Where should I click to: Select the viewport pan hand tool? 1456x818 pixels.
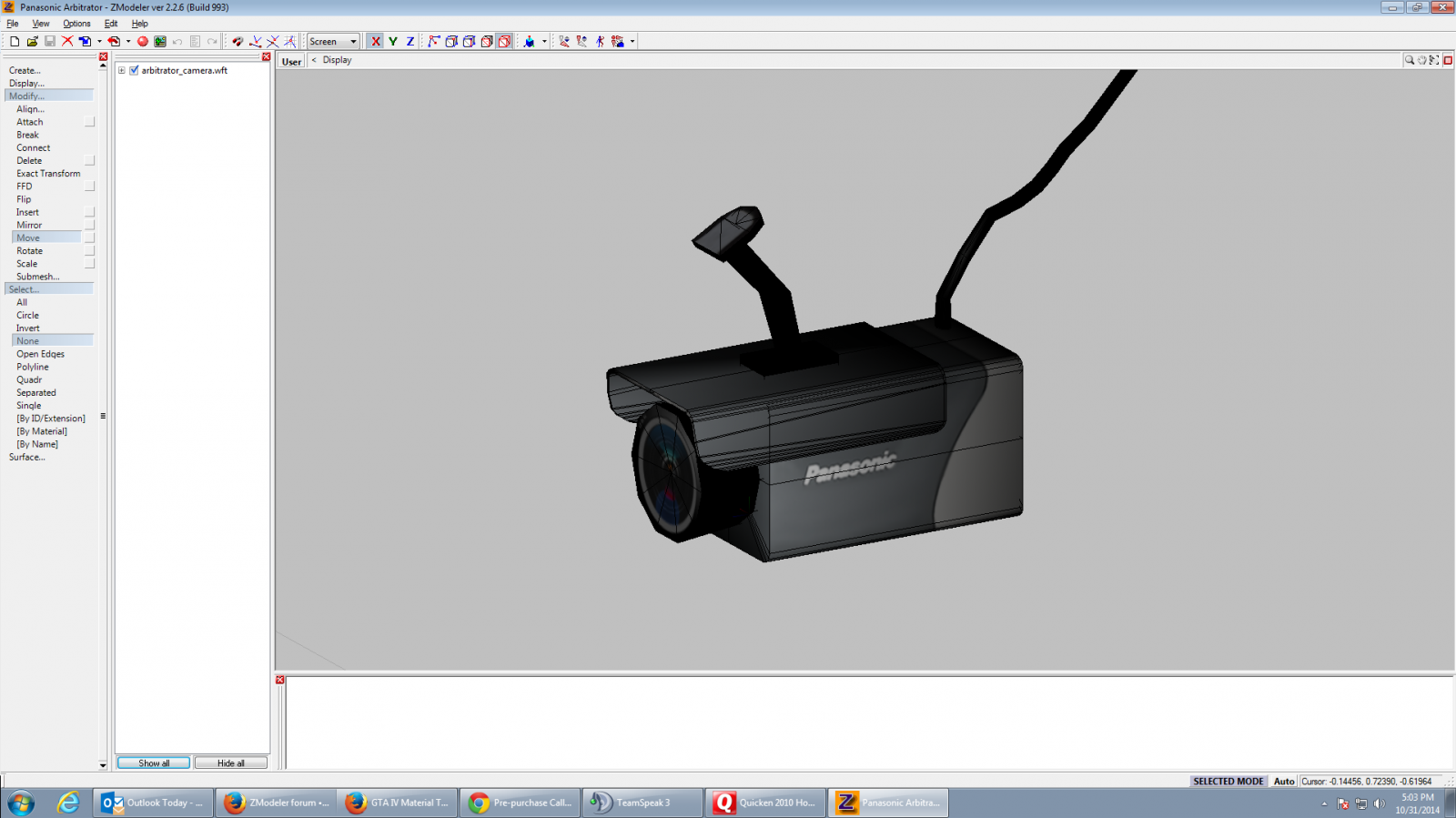point(1421,60)
